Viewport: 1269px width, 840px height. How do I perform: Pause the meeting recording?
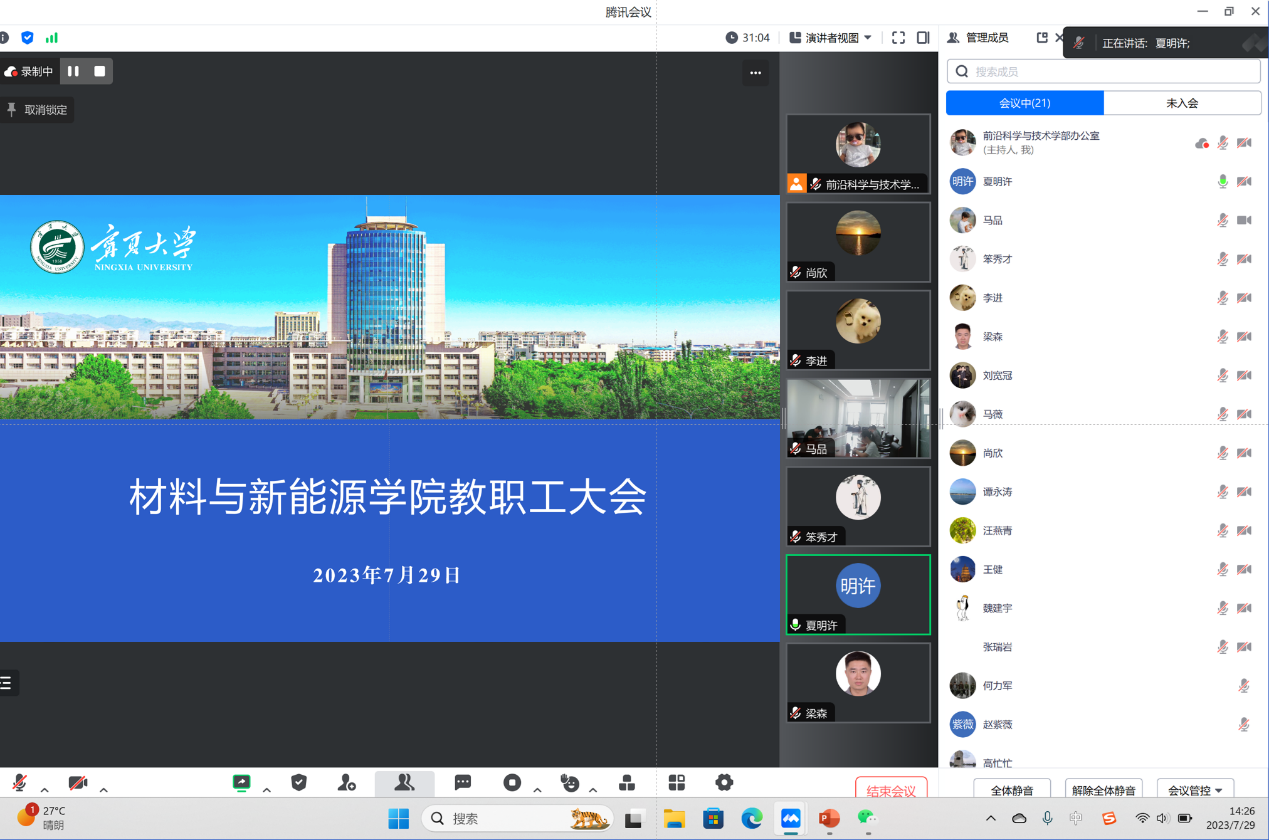(74, 71)
